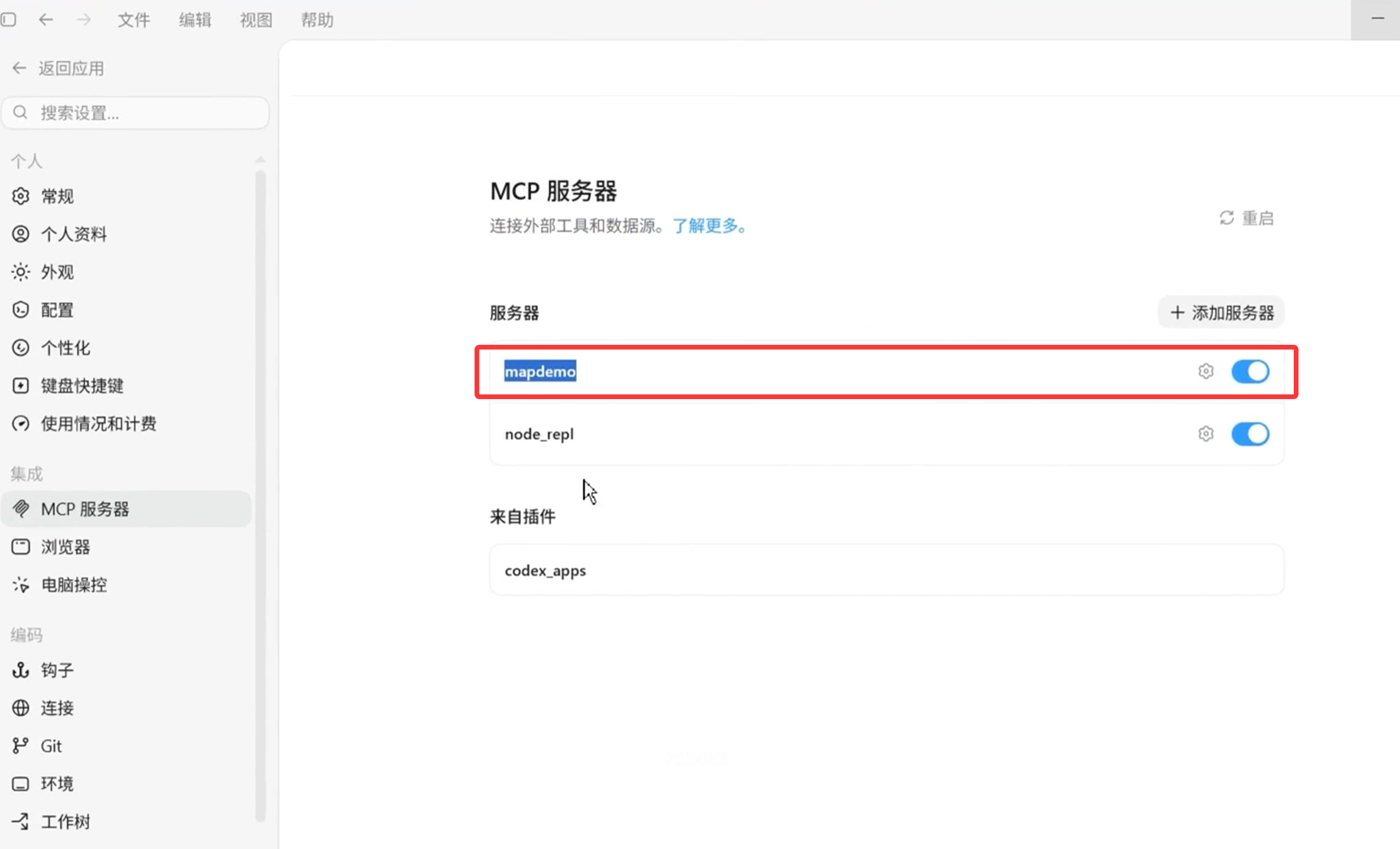Click the 个性化 icon in sidebar
This screenshot has height=849, width=1400.
pos(21,348)
